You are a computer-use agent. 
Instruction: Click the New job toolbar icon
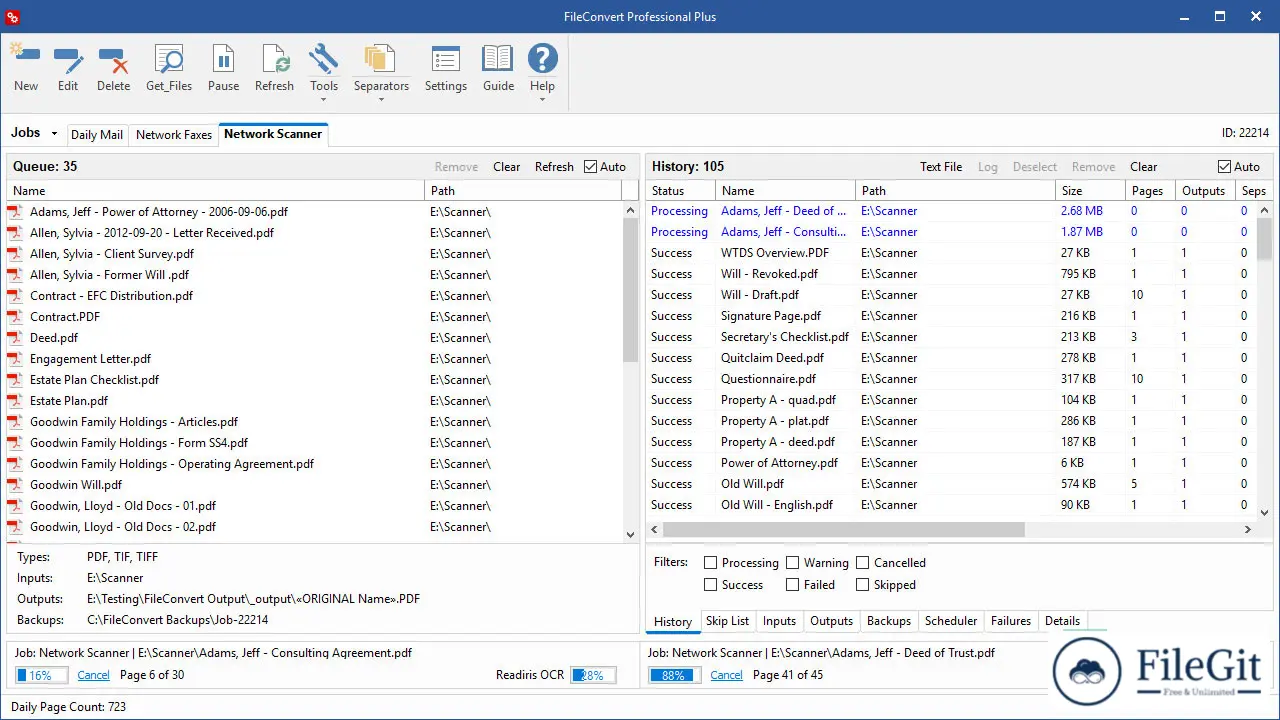(x=25, y=58)
